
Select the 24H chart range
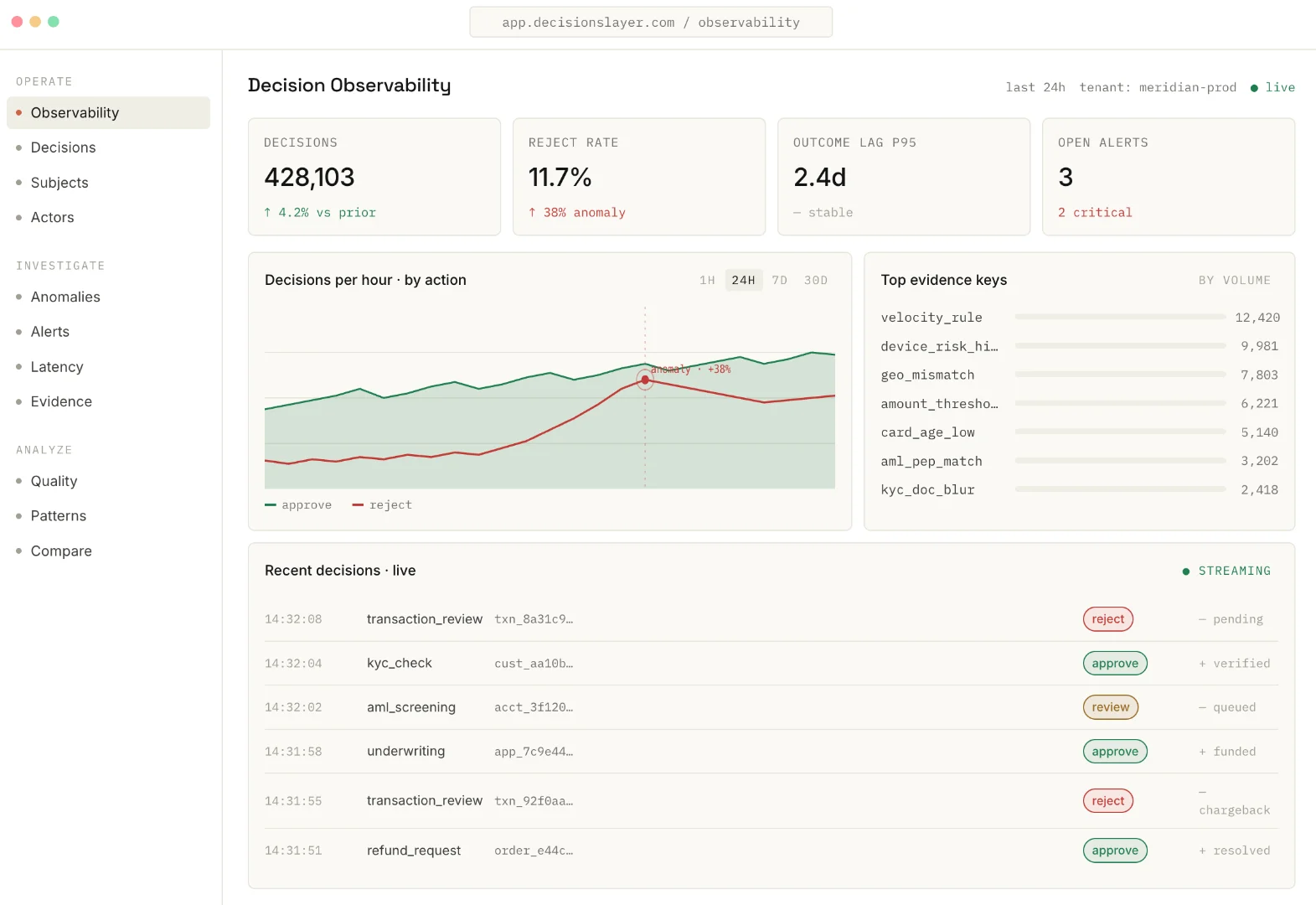(743, 280)
